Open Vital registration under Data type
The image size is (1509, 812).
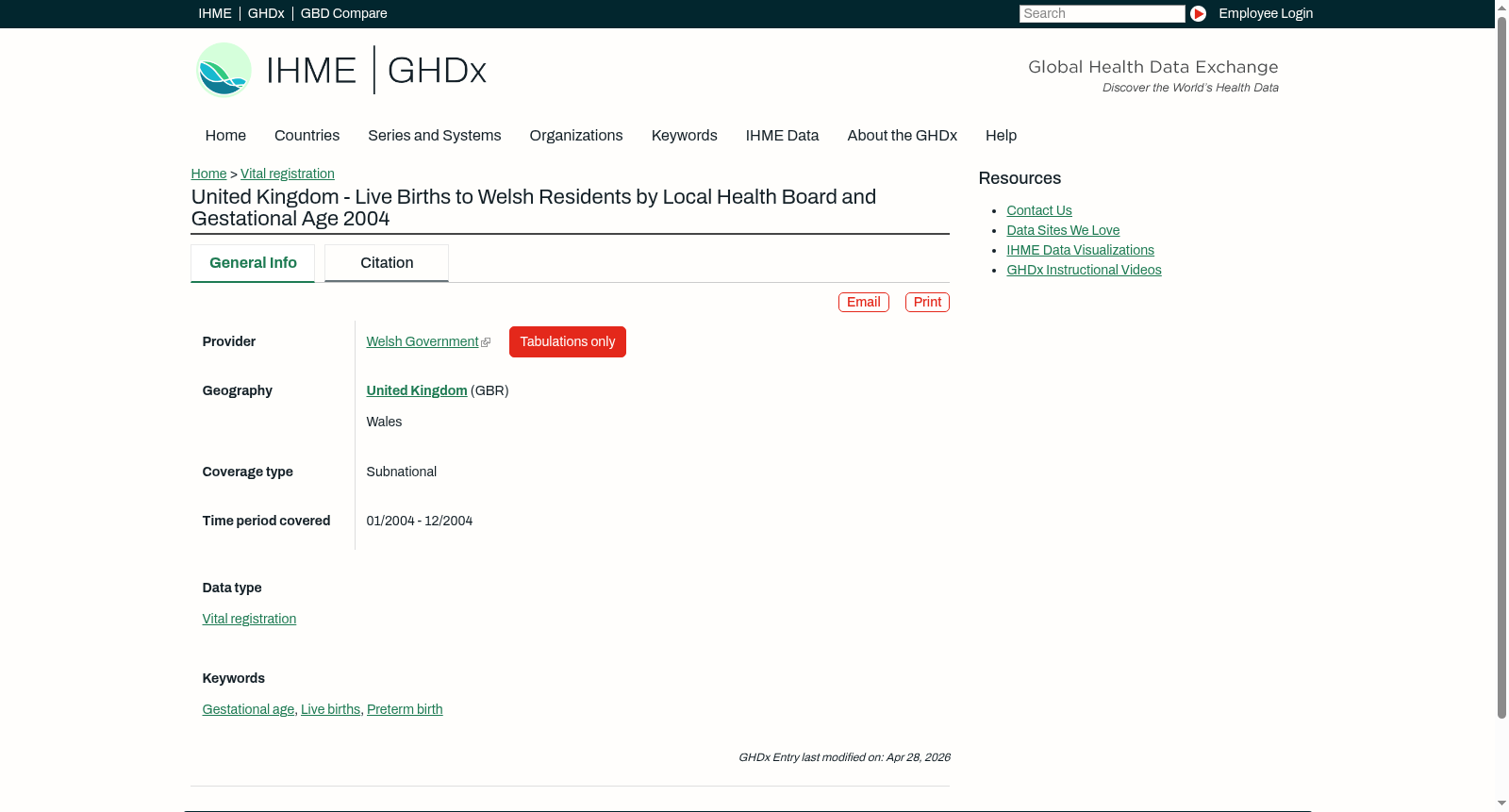249,619
